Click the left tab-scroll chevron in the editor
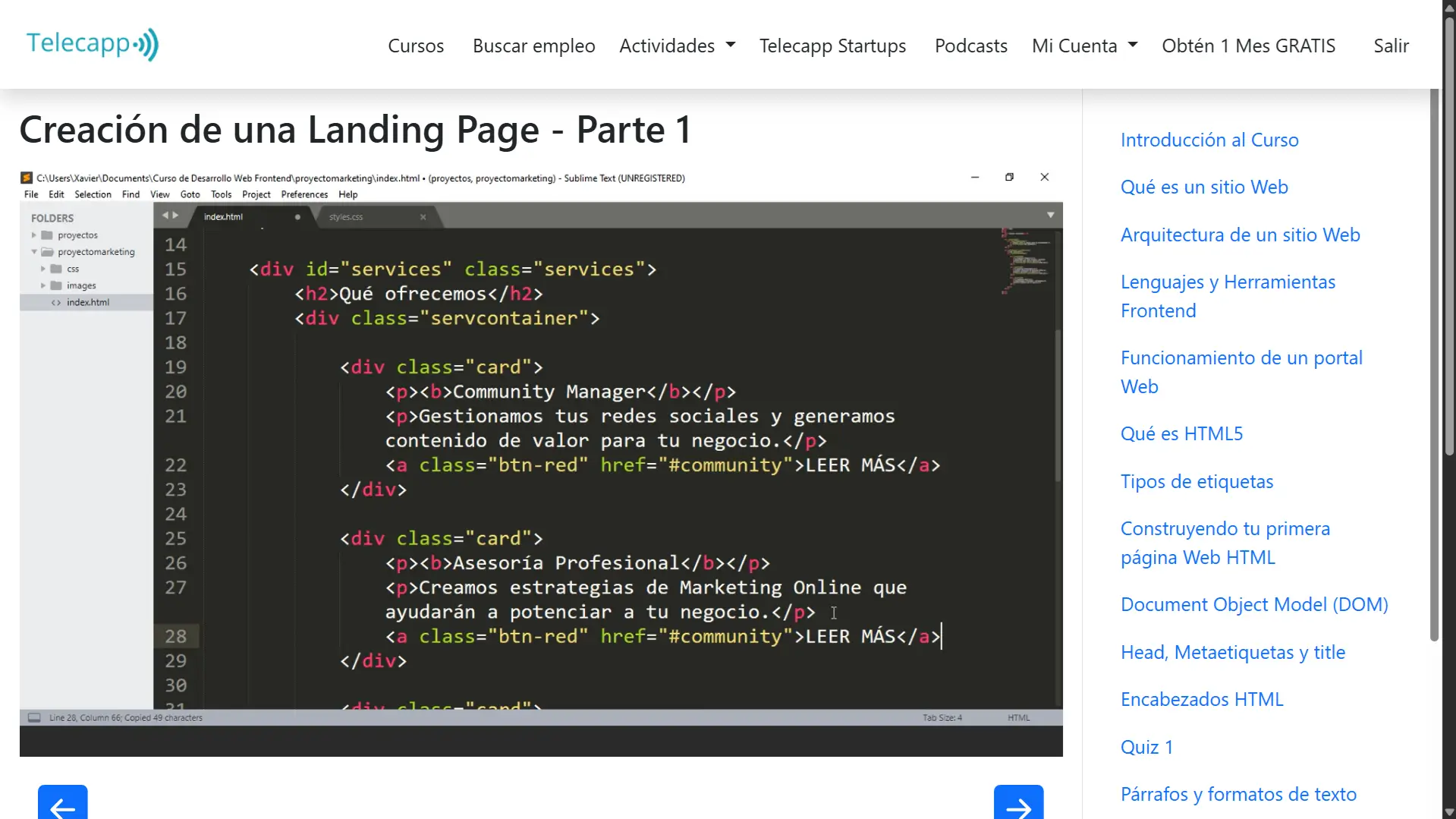This screenshot has width=1456, height=819. click(x=164, y=215)
